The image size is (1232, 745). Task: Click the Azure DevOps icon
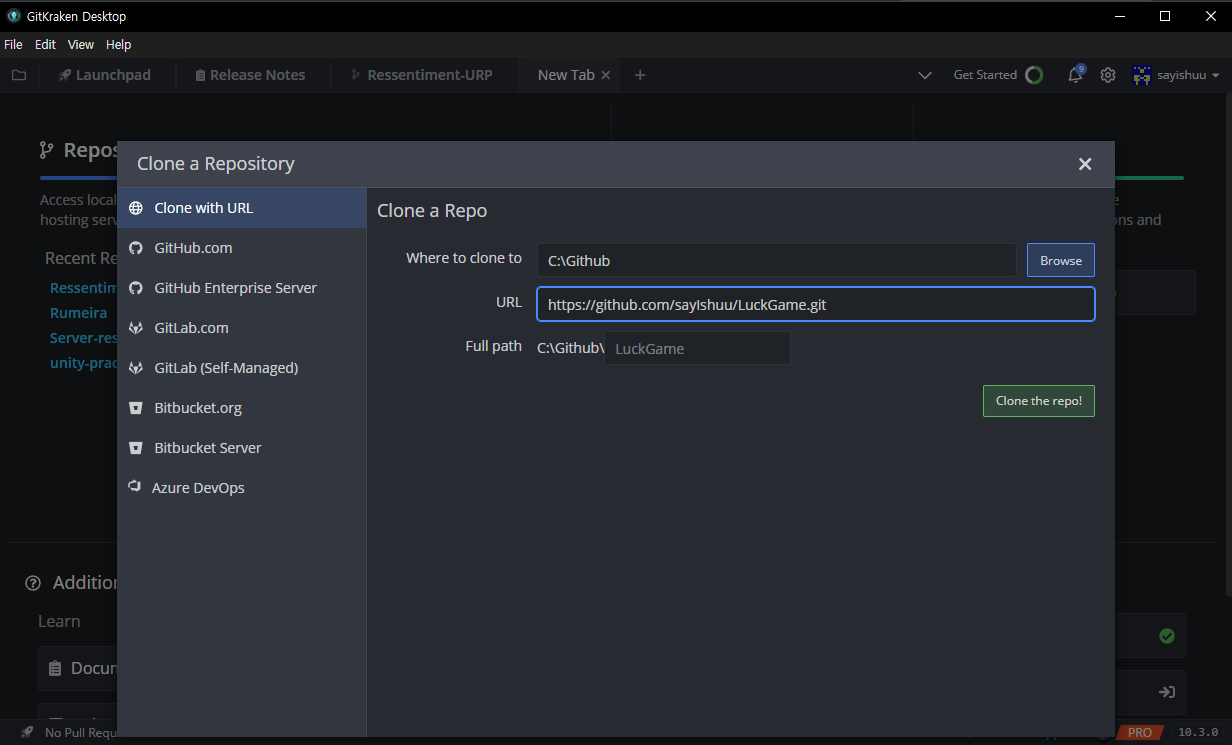(134, 487)
